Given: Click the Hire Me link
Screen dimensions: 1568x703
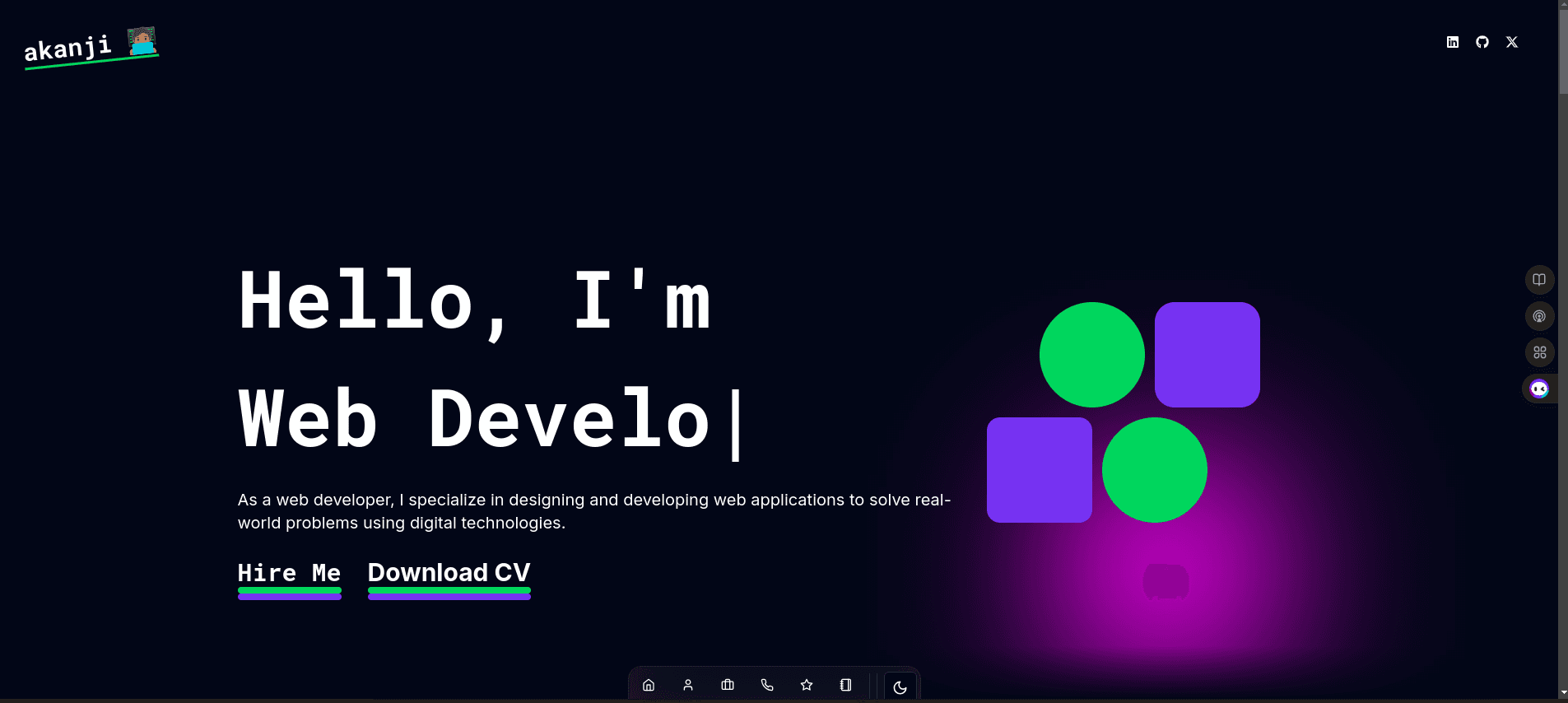Looking at the screenshot, I should (289, 580).
